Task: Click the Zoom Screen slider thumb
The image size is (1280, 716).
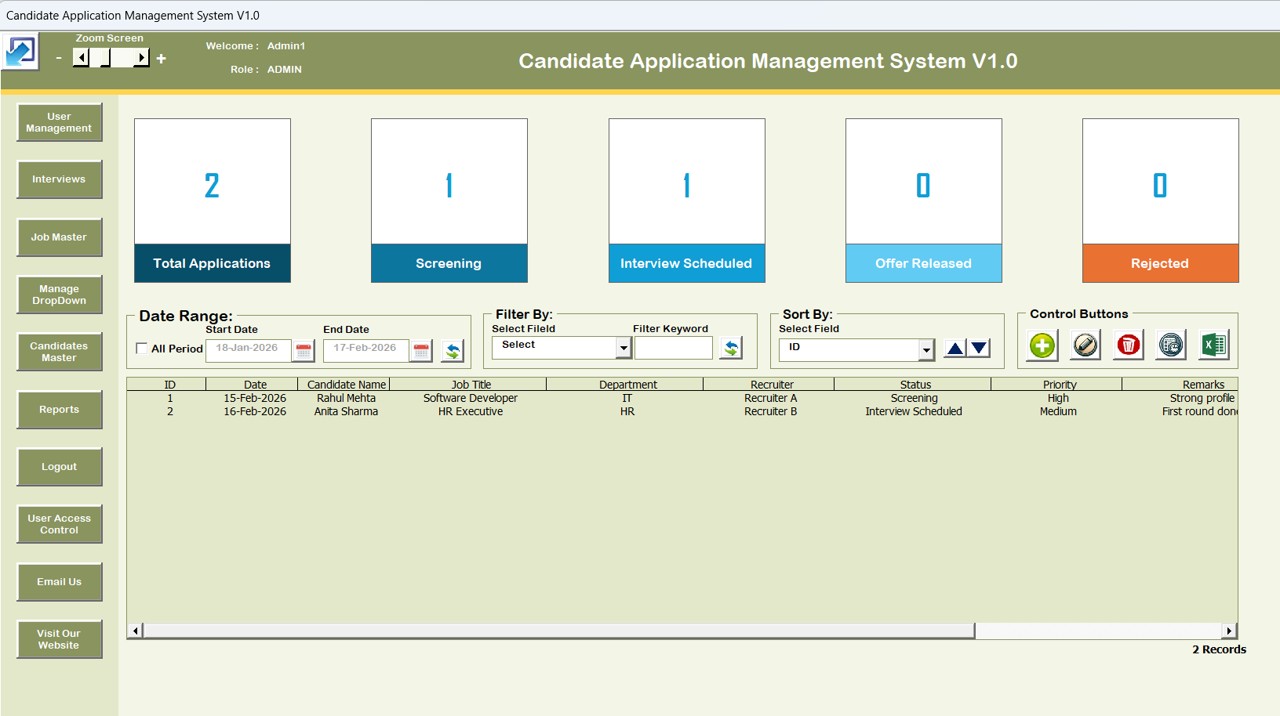Action: click(x=105, y=59)
